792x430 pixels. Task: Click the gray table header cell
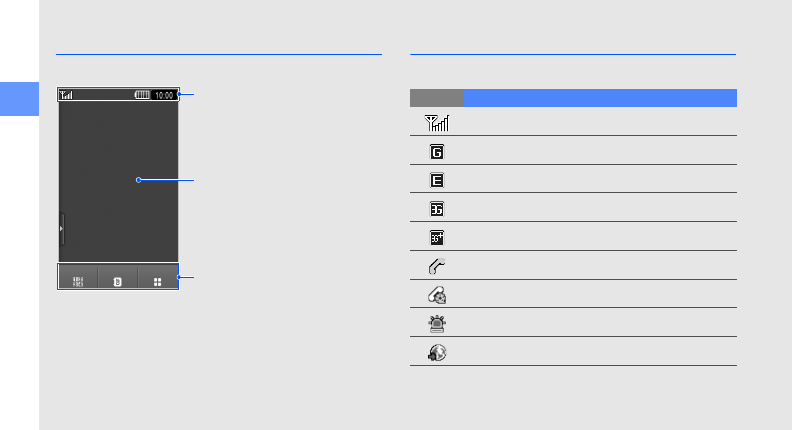click(x=437, y=98)
